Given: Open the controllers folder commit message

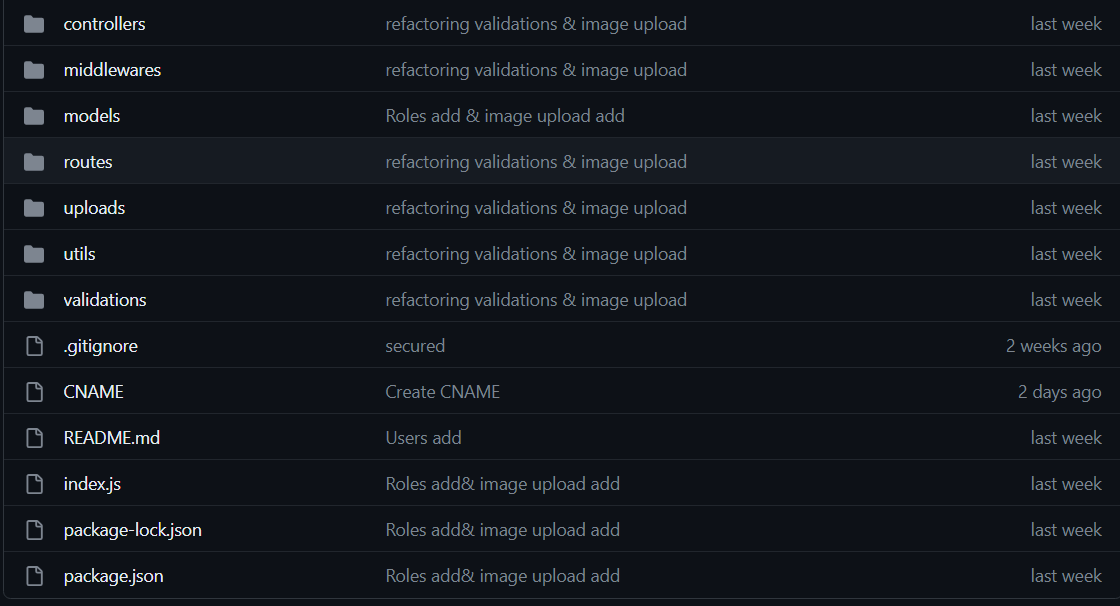Looking at the screenshot, I should click(x=536, y=24).
